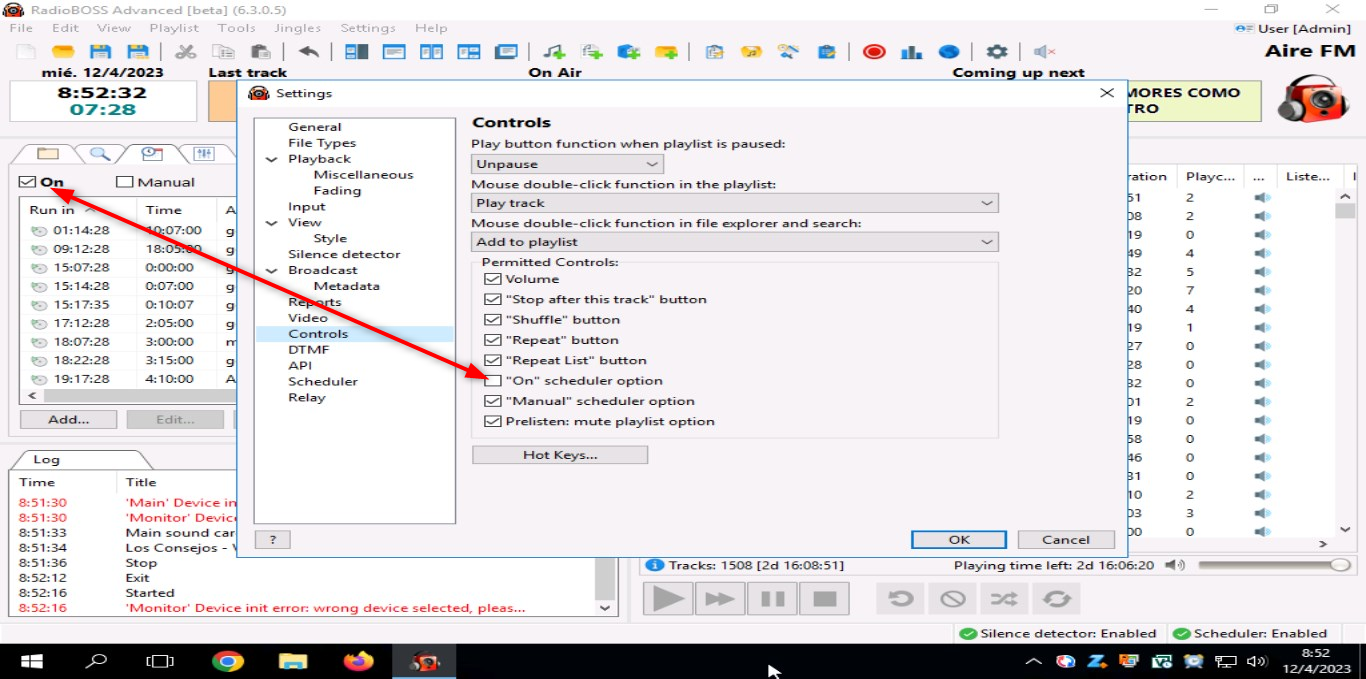
Task: Open the Jingles menu
Action: (x=295, y=28)
